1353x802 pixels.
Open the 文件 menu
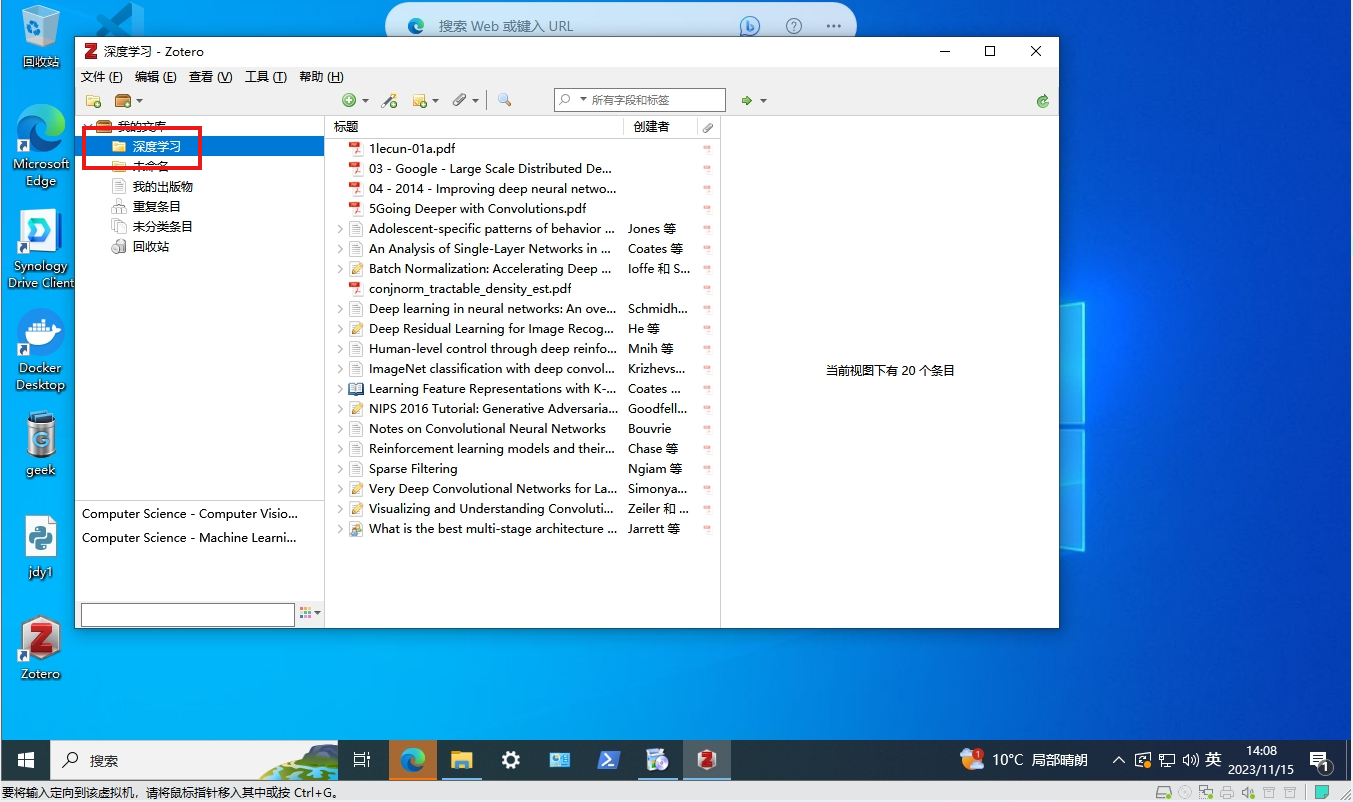[101, 77]
